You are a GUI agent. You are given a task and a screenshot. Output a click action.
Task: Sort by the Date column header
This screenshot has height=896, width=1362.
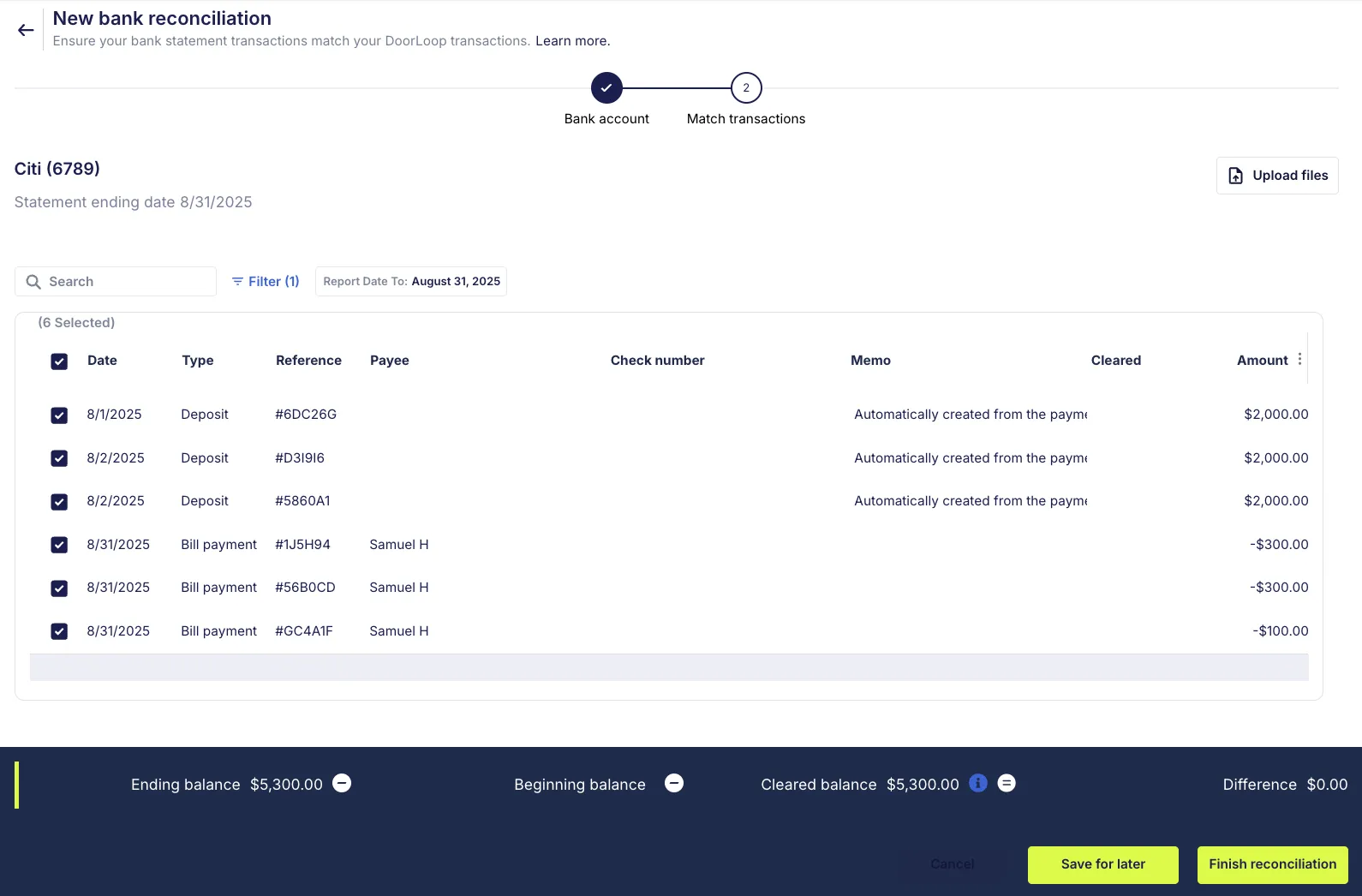102,361
